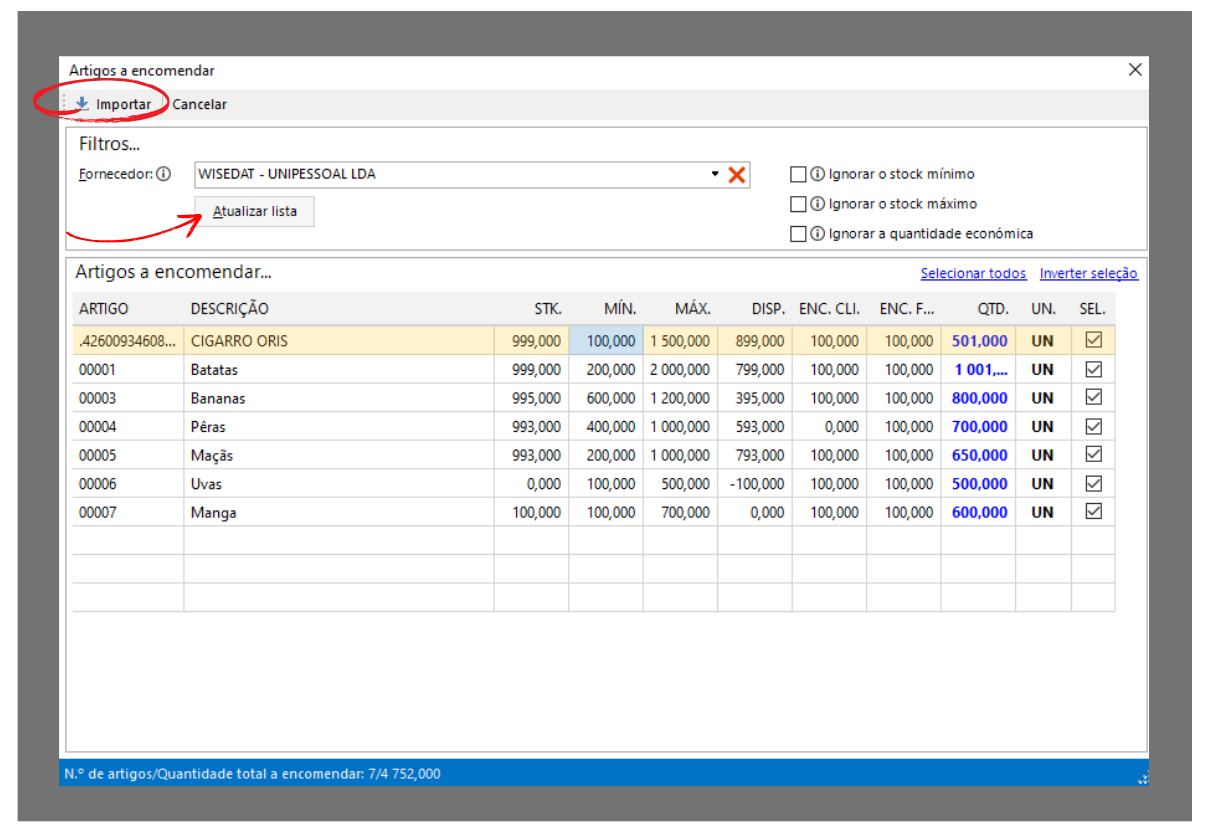Uncheck the SEL. box for Uvas

(x=1093, y=483)
